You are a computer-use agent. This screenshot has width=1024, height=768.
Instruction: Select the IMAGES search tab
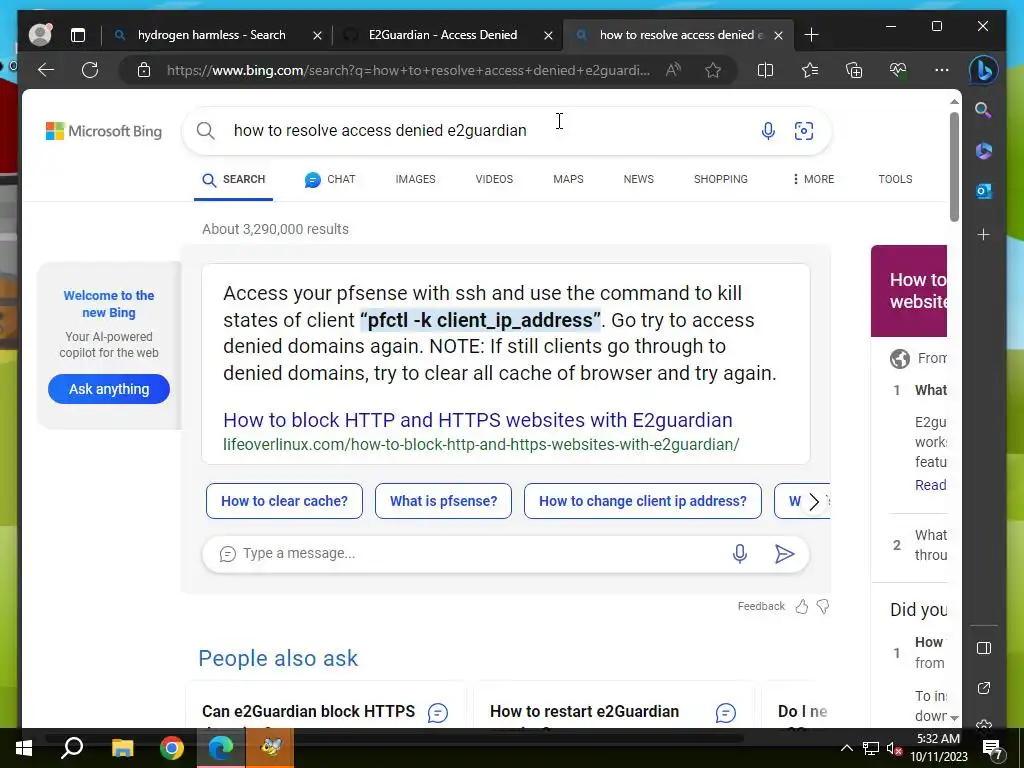point(415,179)
